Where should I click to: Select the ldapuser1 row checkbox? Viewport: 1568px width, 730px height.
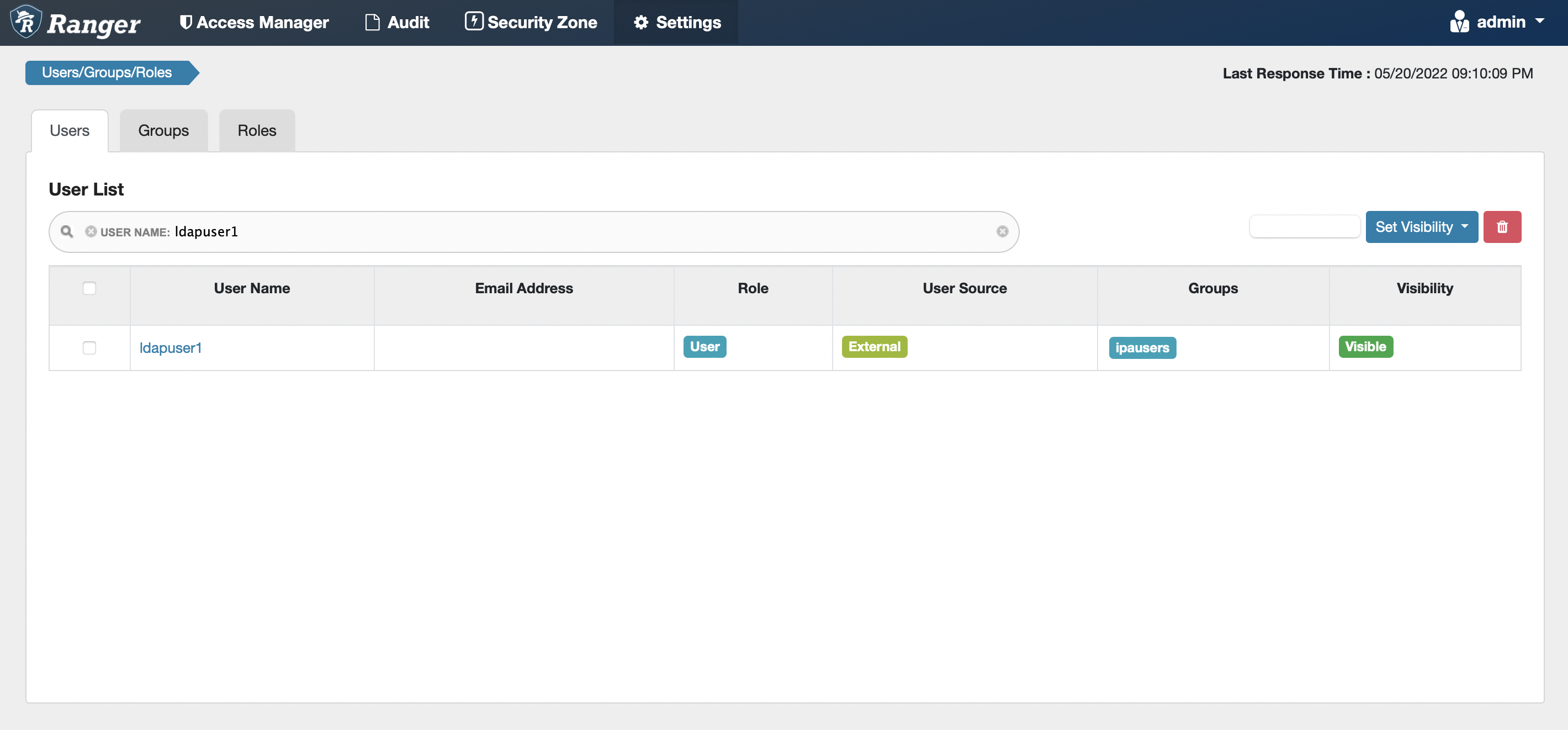point(89,348)
